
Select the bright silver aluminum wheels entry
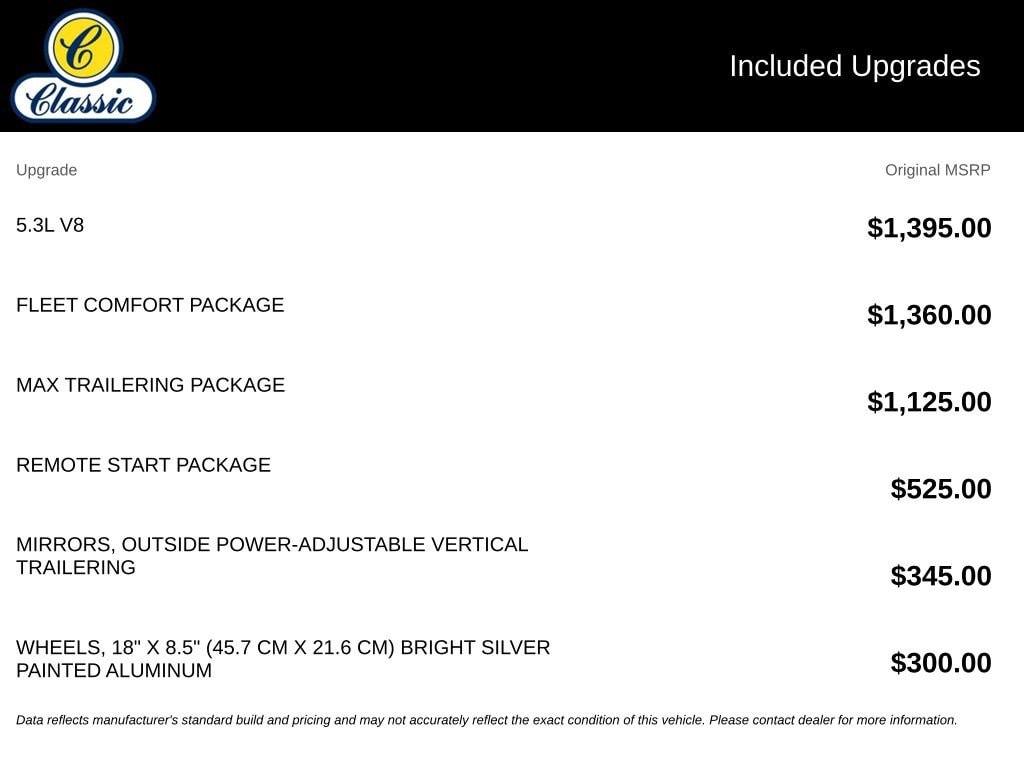[283, 659]
